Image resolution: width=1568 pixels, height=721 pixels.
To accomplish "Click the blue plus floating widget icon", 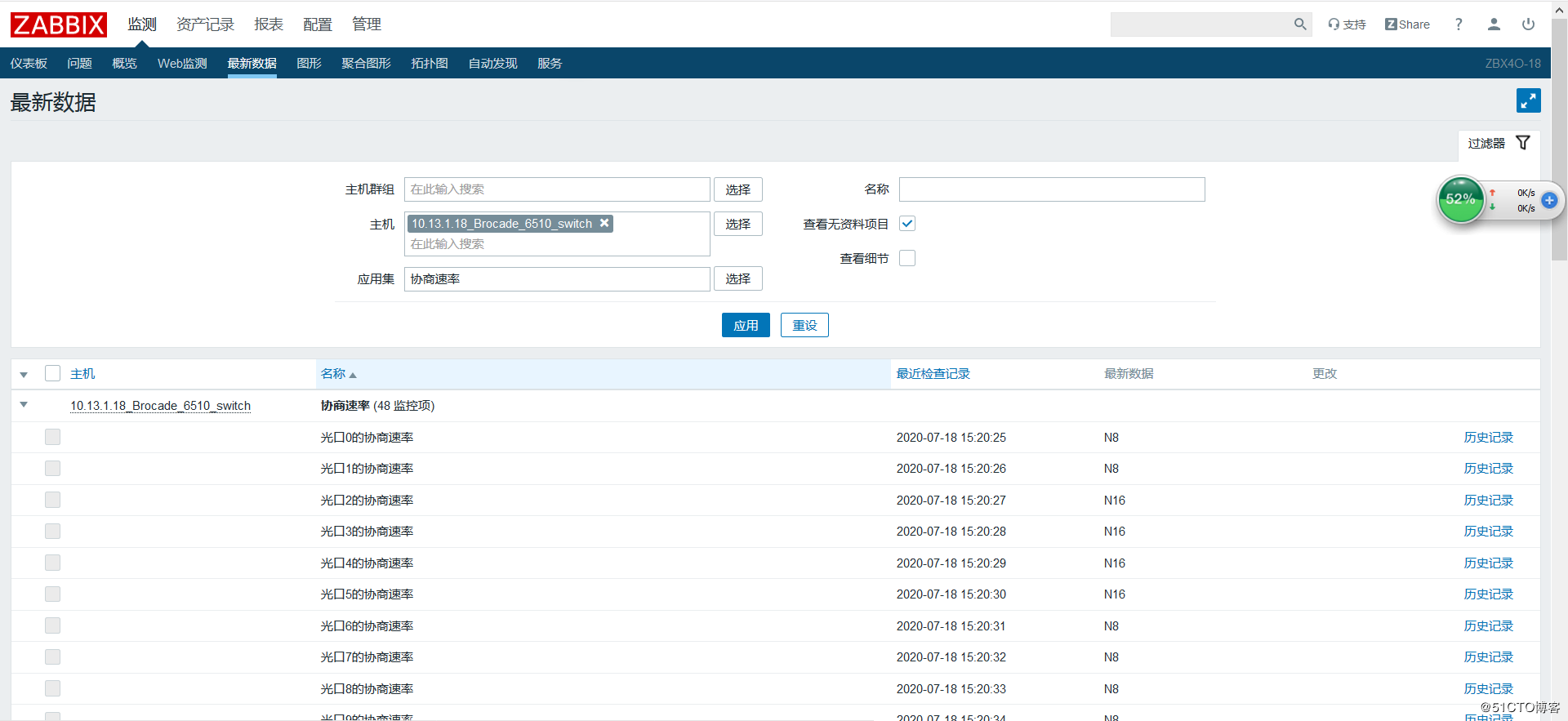I will tap(1549, 200).
